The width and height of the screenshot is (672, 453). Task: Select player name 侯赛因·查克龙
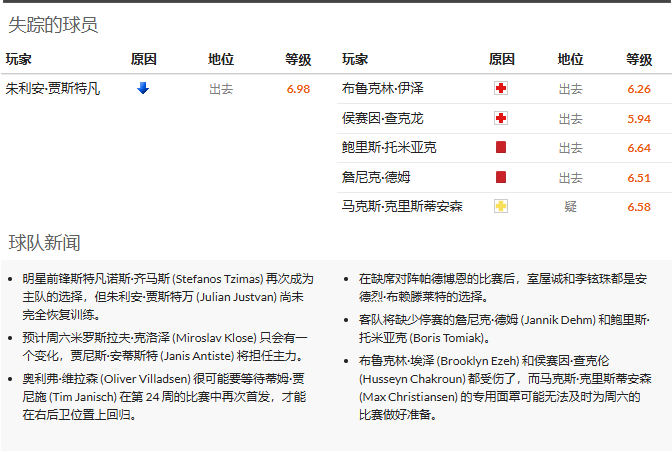point(382,118)
